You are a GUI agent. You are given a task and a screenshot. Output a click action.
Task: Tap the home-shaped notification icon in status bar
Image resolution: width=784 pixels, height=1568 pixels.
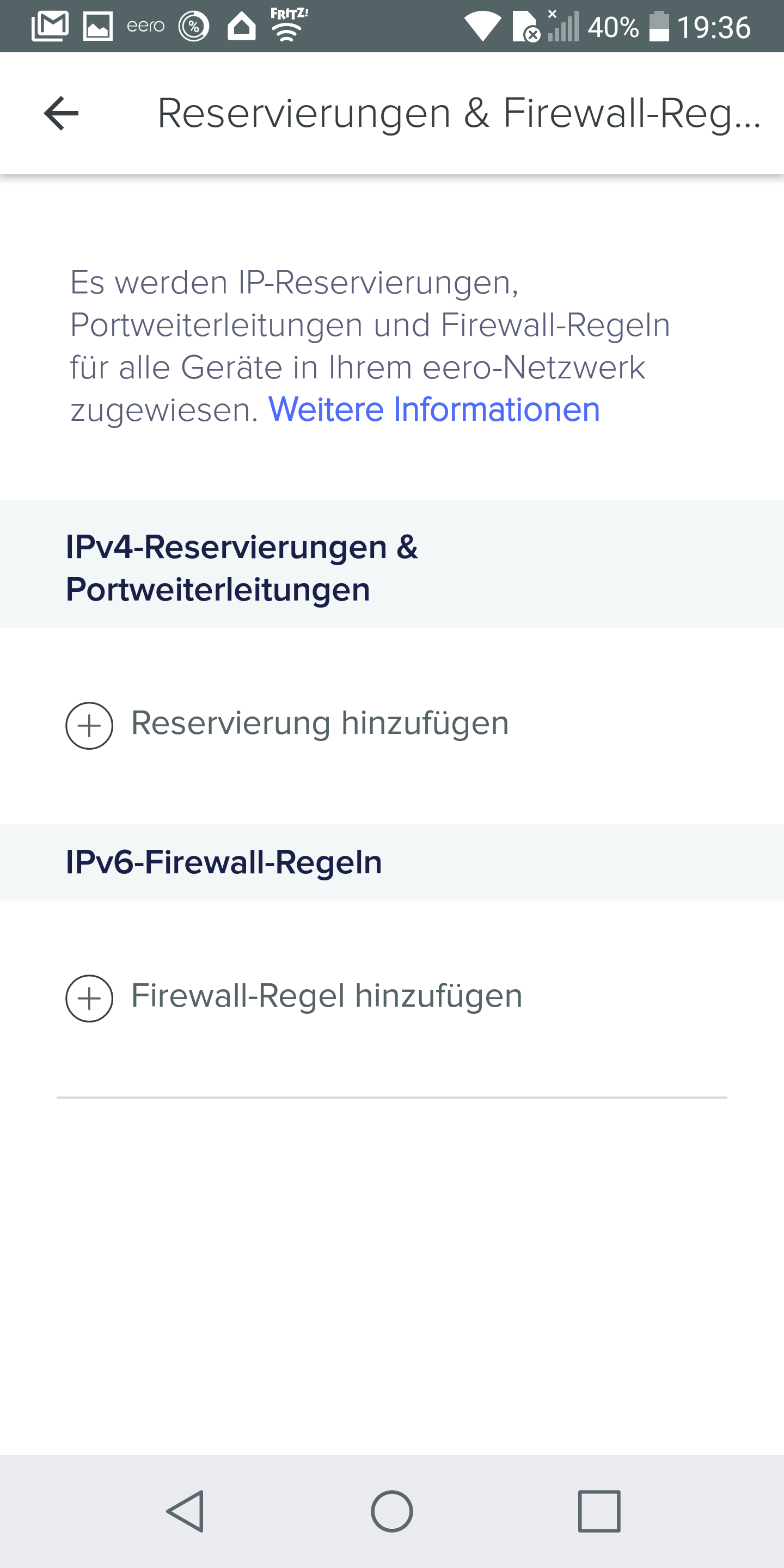(242, 27)
